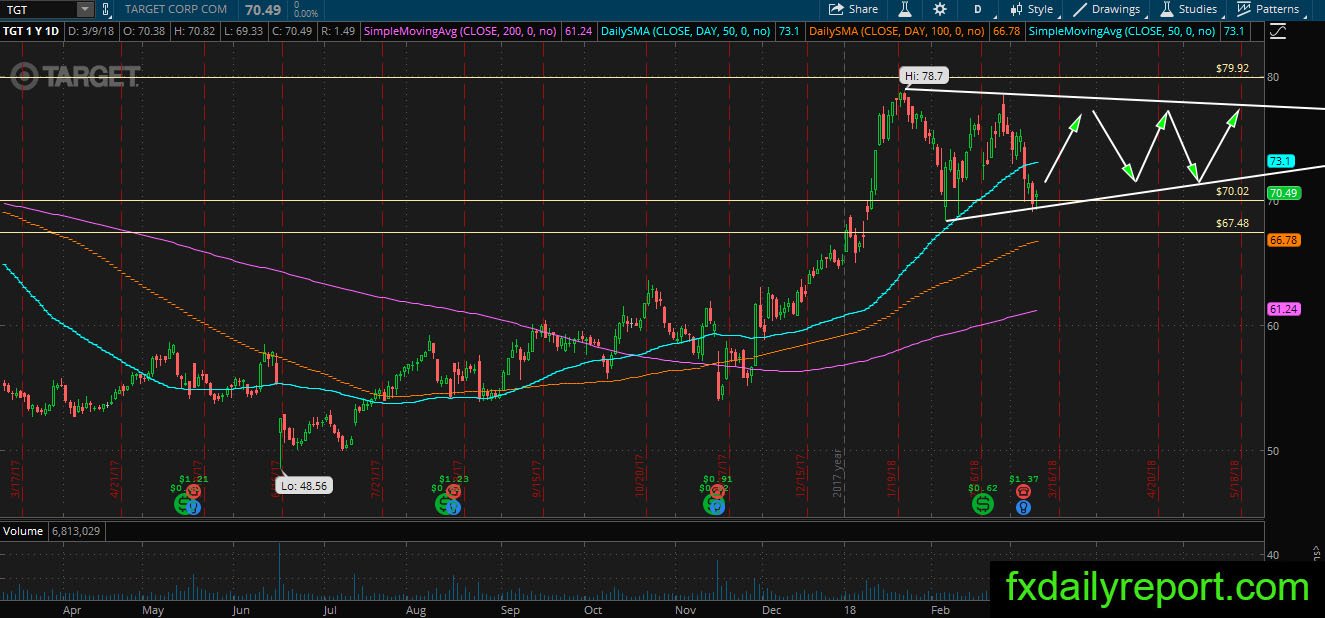Click the purple 61.24 price axis bubble
Image resolution: width=1325 pixels, height=618 pixels.
pyautogui.click(x=1283, y=310)
